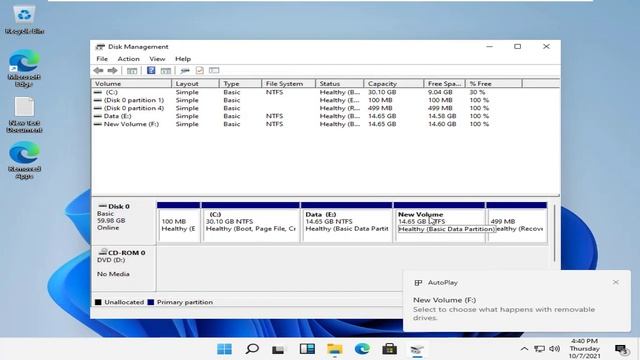Open taskbar Search magnifier

click(x=252, y=349)
